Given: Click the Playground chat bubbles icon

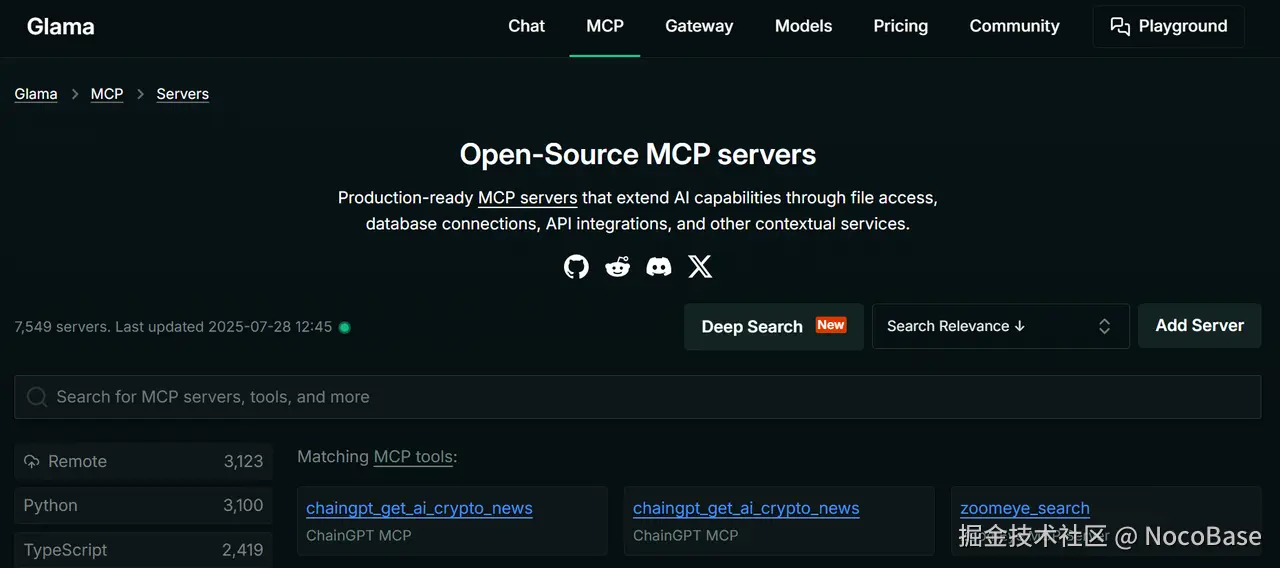Looking at the screenshot, I should [1120, 26].
